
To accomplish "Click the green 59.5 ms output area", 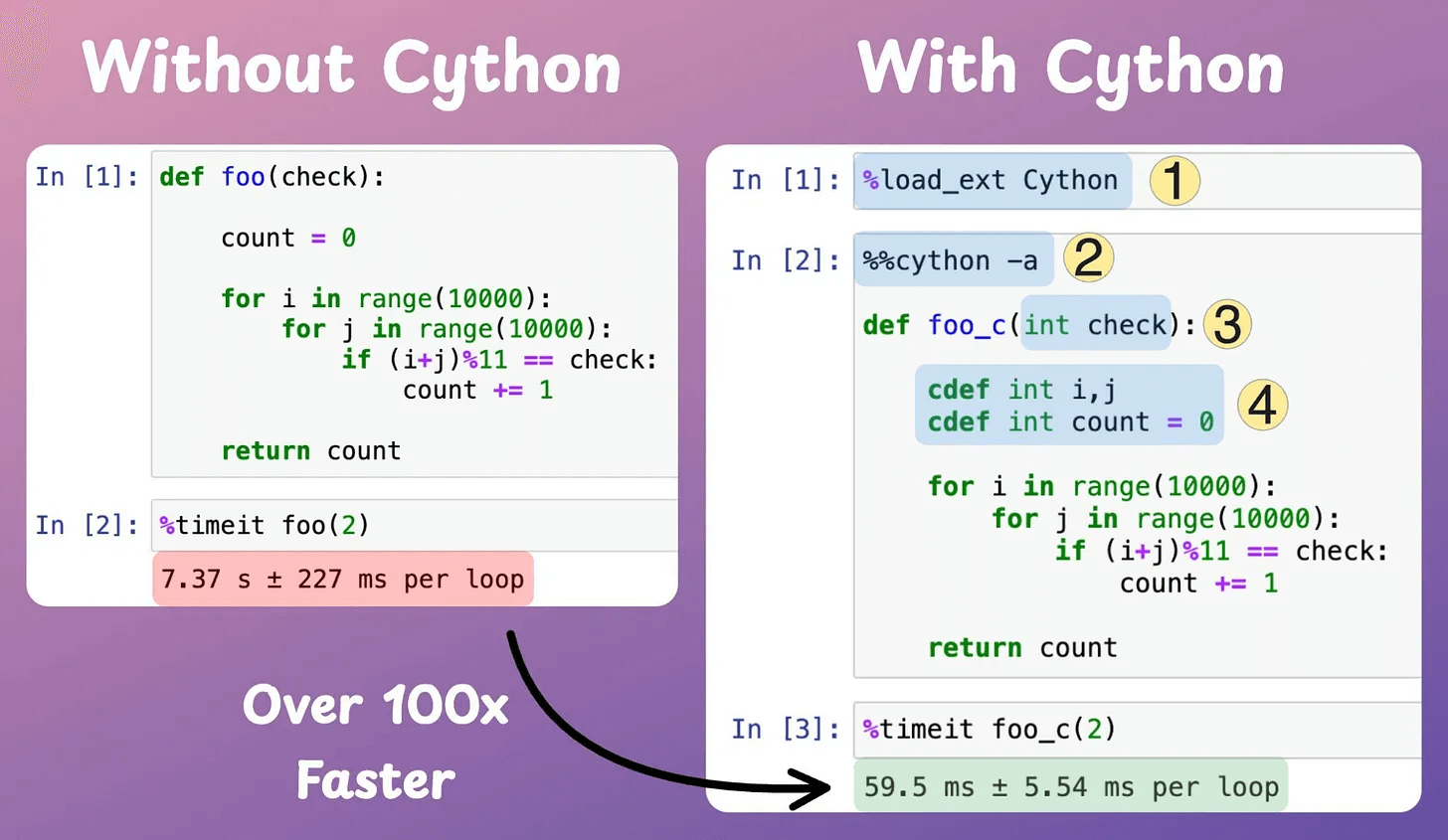I will point(1069,786).
